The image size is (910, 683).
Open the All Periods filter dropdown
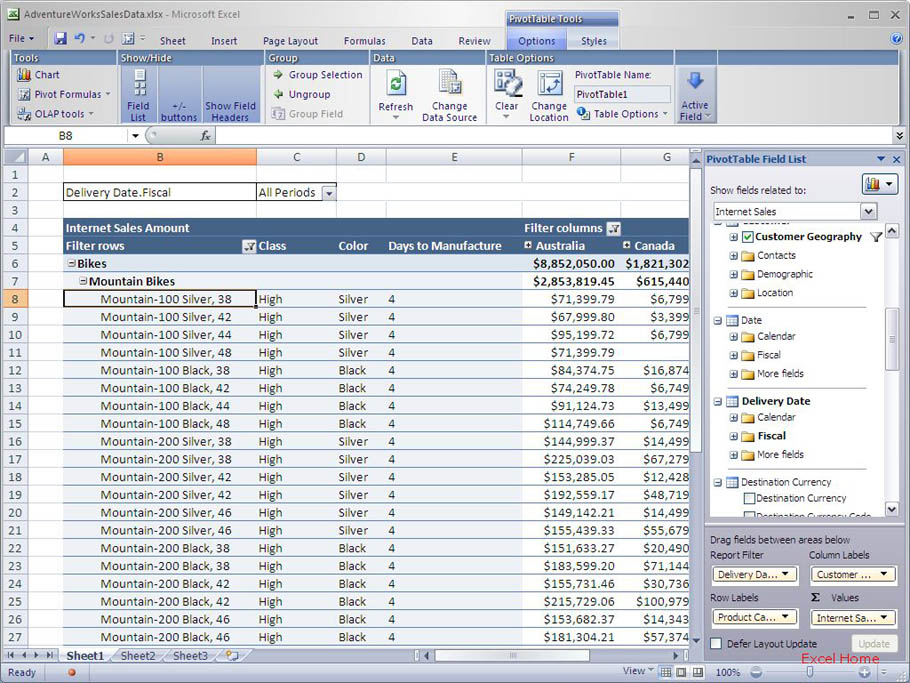[x=329, y=193]
